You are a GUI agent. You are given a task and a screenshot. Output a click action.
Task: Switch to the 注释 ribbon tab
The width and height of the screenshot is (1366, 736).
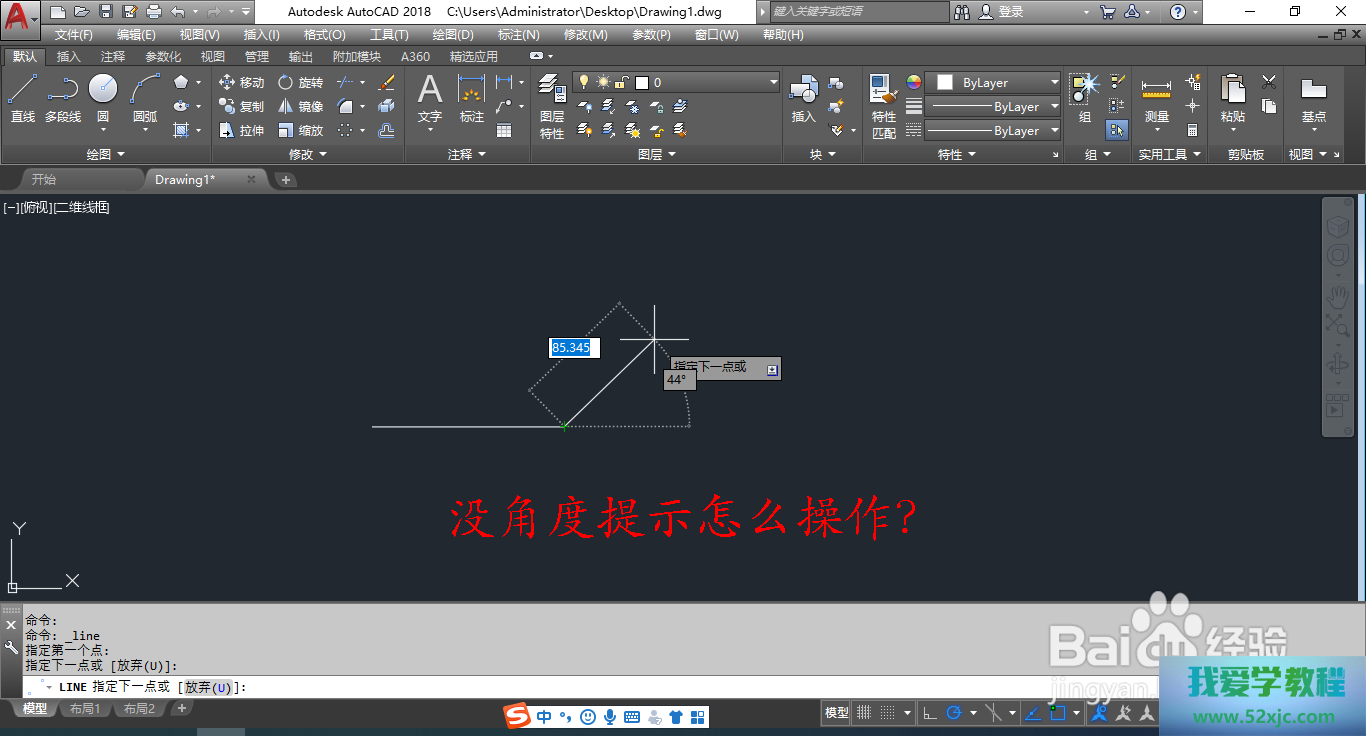[113, 57]
